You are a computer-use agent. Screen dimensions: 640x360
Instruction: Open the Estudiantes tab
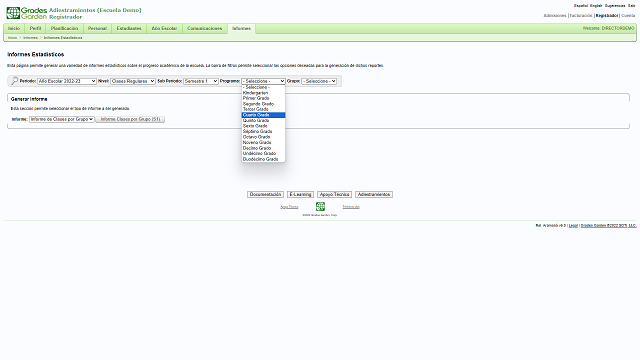point(129,29)
